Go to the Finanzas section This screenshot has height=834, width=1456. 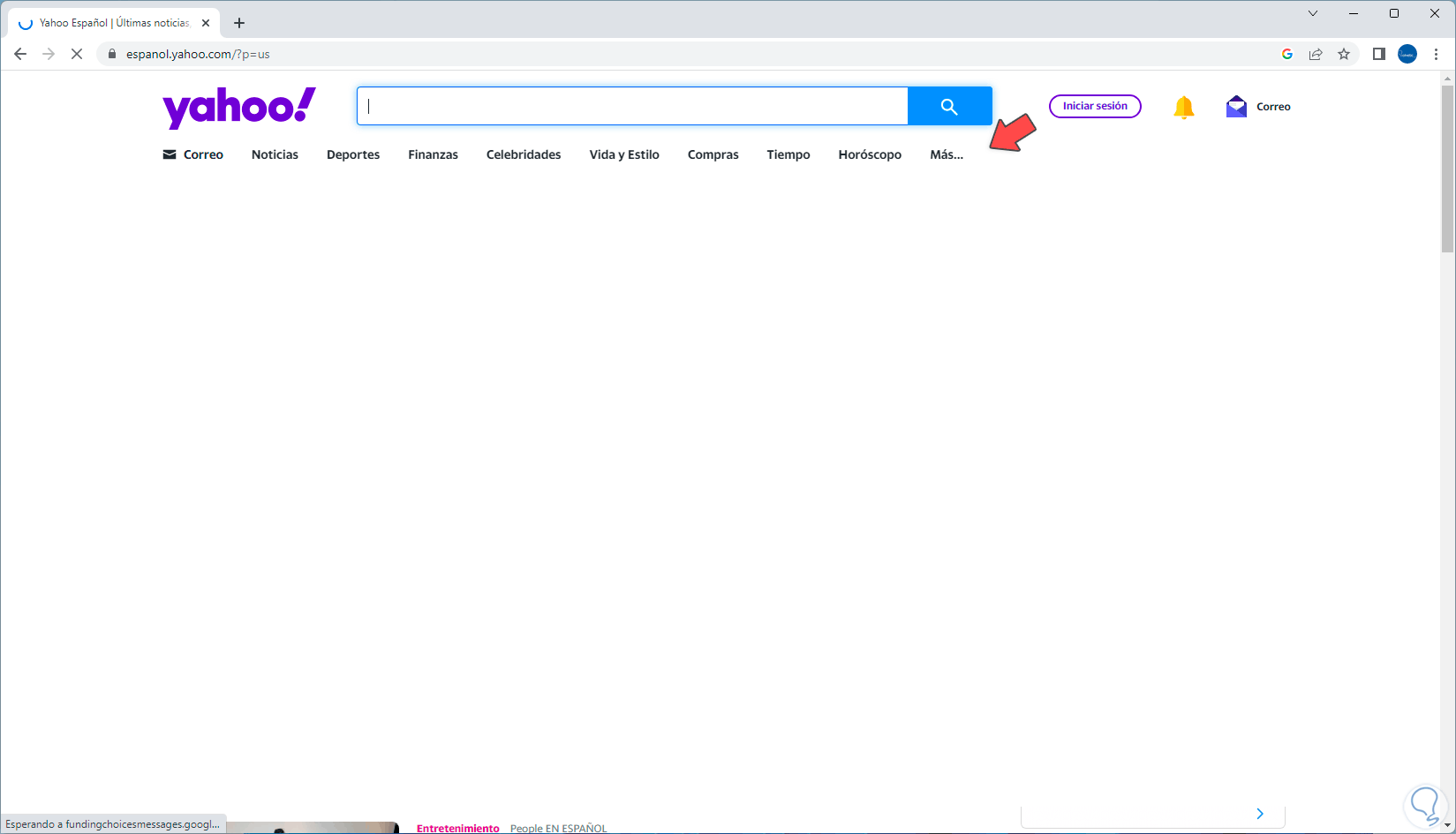[433, 154]
